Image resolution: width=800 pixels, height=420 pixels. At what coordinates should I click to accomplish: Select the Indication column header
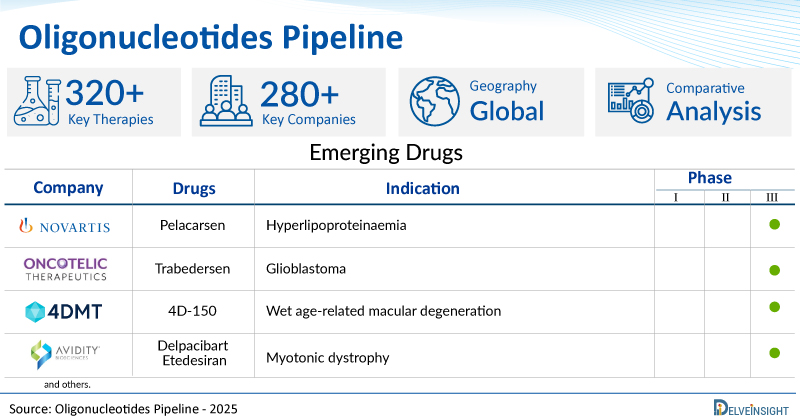tap(423, 188)
